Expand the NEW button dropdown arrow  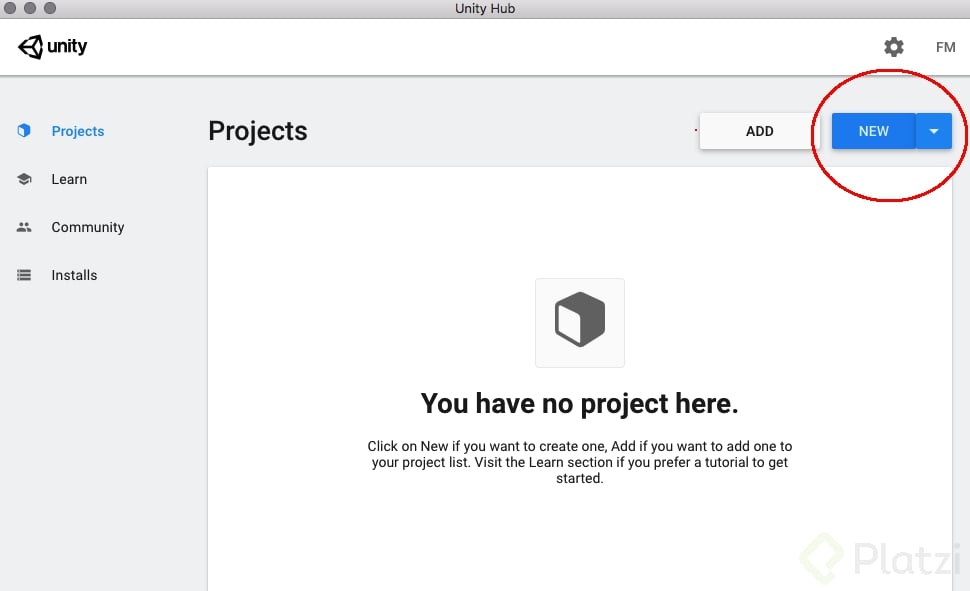point(934,131)
